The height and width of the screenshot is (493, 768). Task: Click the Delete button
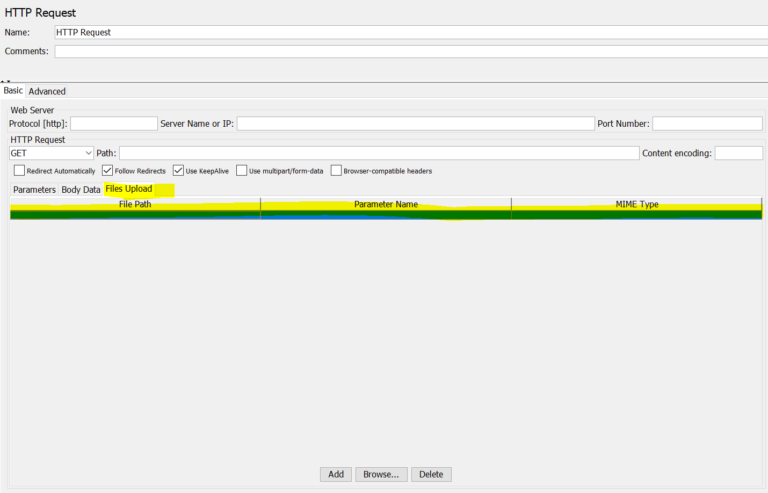pyautogui.click(x=432, y=474)
